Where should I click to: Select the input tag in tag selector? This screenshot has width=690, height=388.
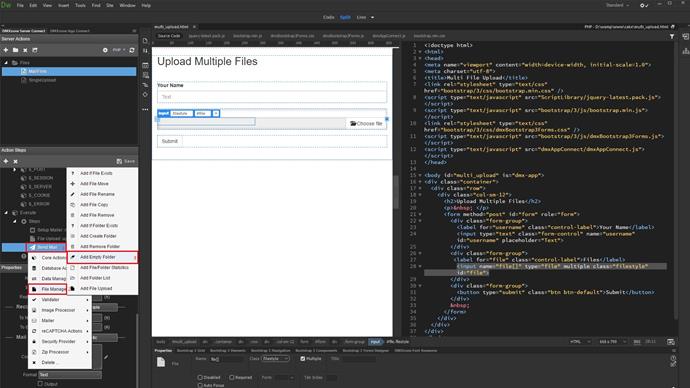(375, 342)
